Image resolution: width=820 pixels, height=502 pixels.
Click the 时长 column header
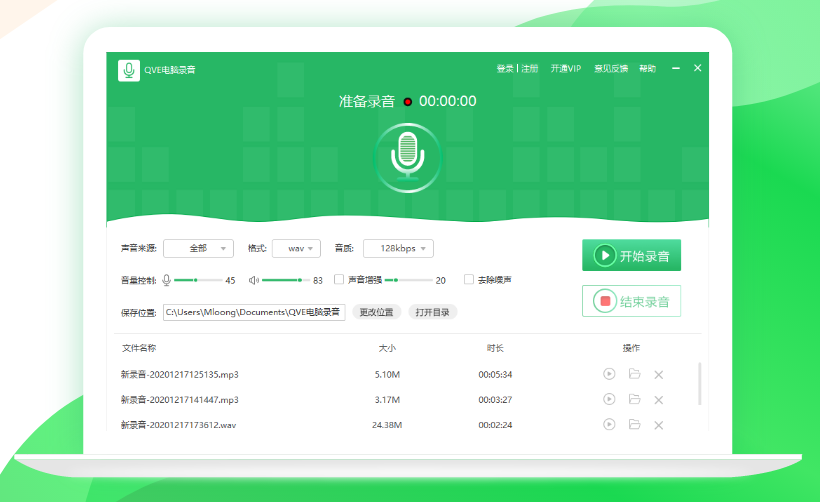click(495, 348)
